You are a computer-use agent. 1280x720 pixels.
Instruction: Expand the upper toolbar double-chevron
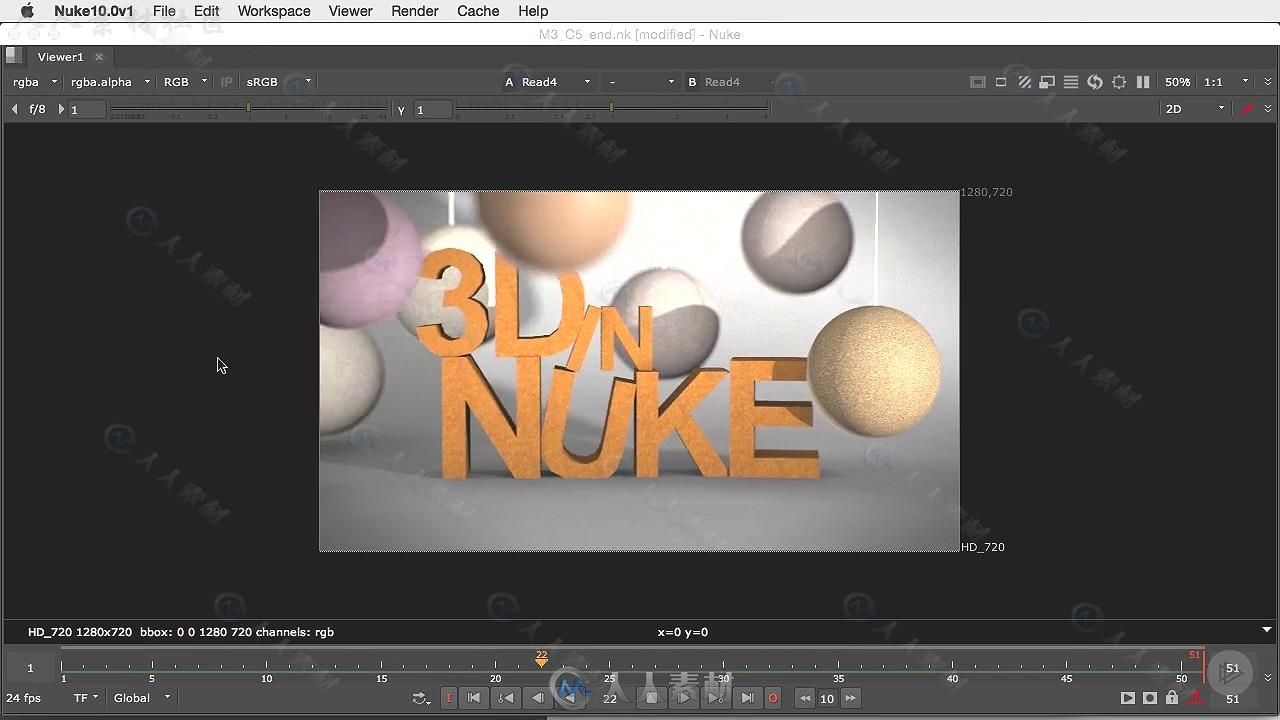pyautogui.click(x=1268, y=82)
